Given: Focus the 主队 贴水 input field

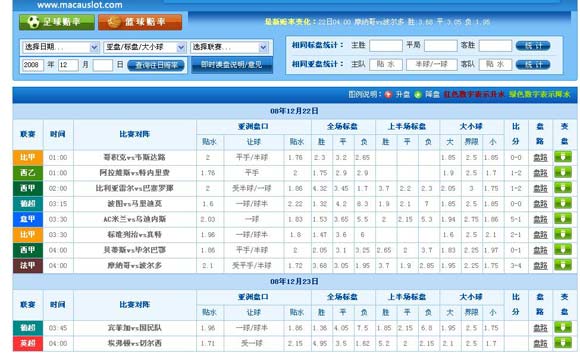Looking at the screenshot, I should 385,64.
